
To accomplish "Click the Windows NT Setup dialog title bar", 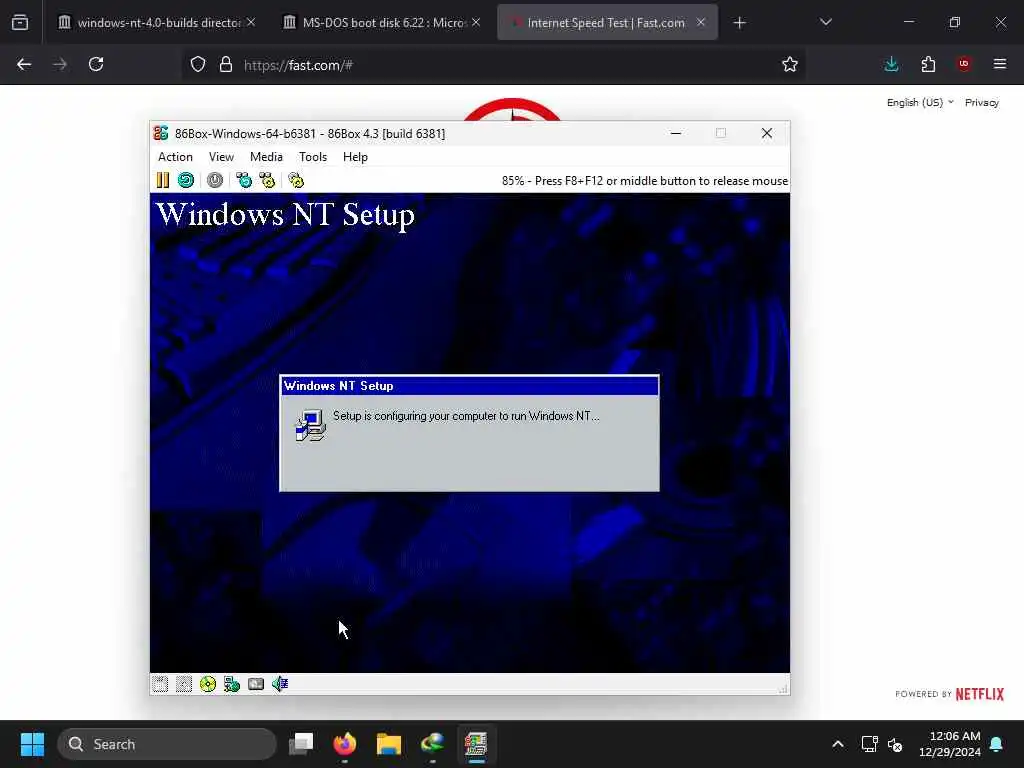I will pos(469,386).
